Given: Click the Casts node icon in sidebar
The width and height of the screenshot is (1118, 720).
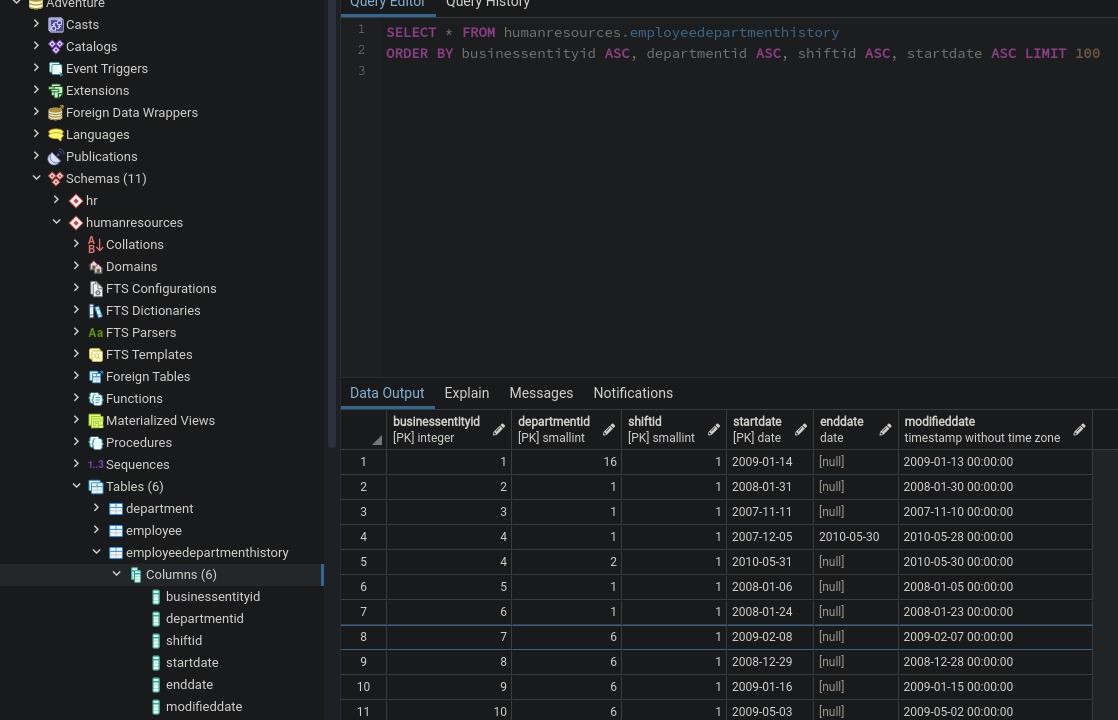Looking at the screenshot, I should click(x=56, y=25).
